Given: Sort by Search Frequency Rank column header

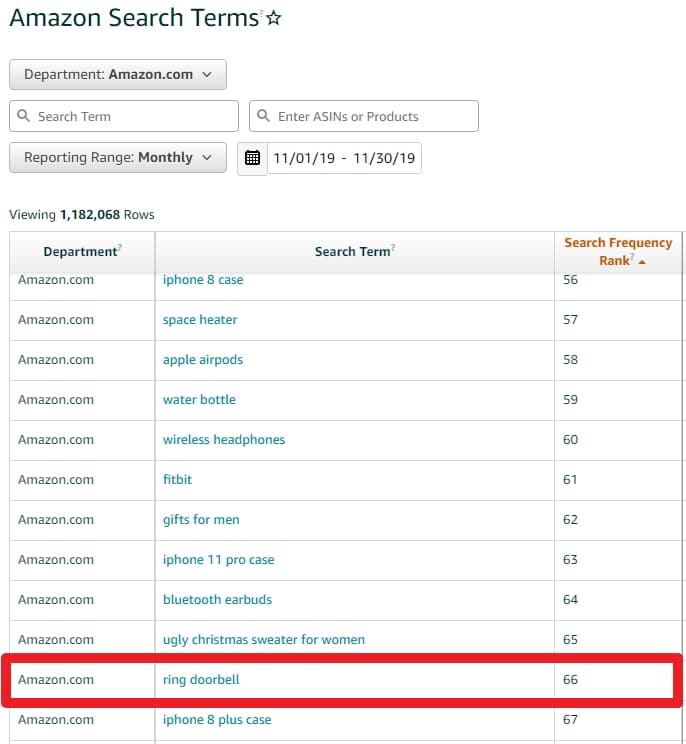Looking at the screenshot, I should point(618,251).
